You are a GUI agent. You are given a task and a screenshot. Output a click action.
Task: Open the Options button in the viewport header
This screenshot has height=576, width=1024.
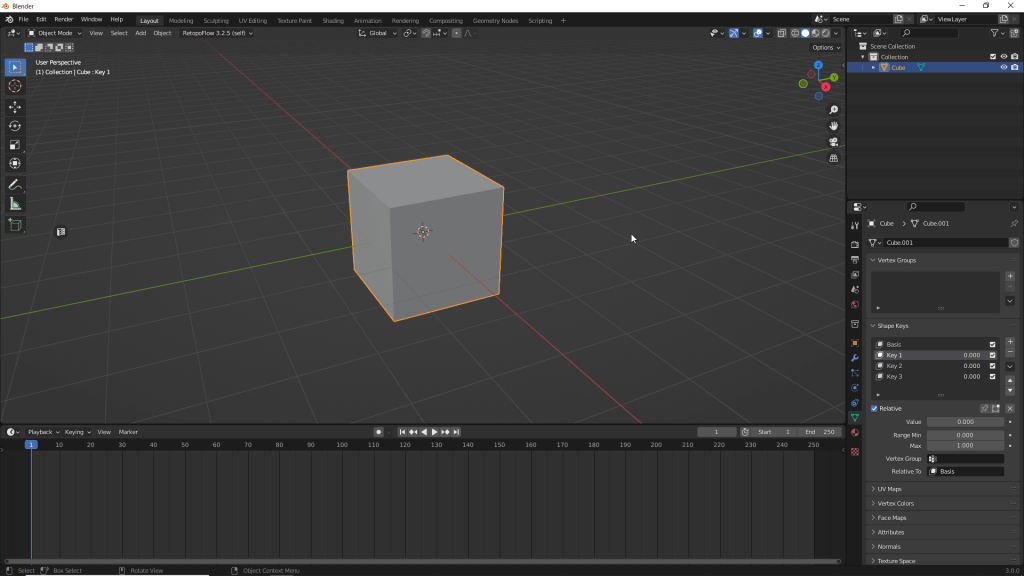[x=822, y=47]
